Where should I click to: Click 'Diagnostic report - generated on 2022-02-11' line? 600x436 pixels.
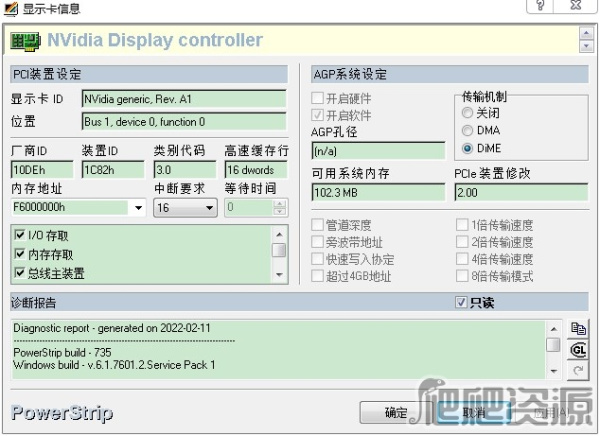(112, 328)
